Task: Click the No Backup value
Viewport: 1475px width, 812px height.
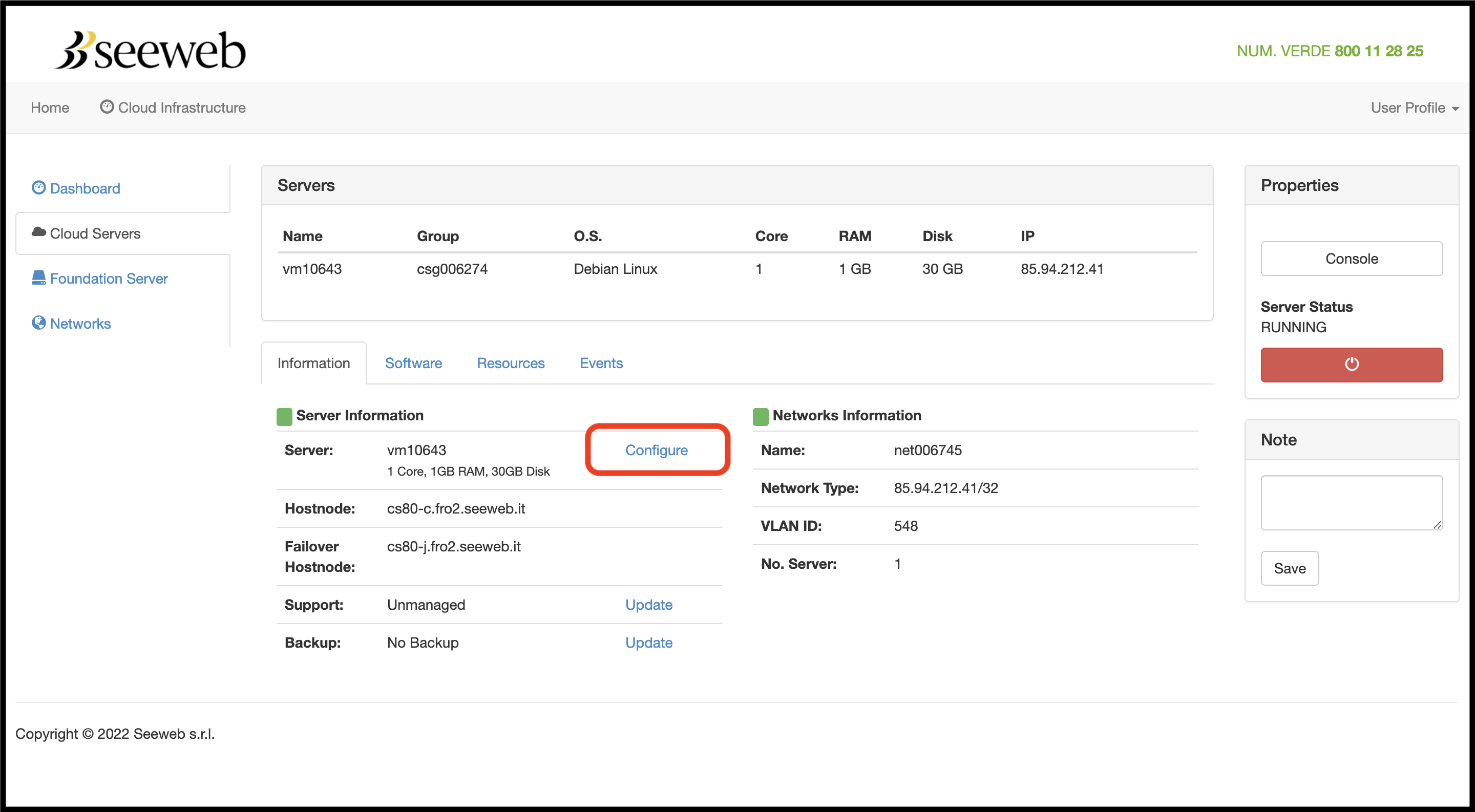Action: coord(423,643)
